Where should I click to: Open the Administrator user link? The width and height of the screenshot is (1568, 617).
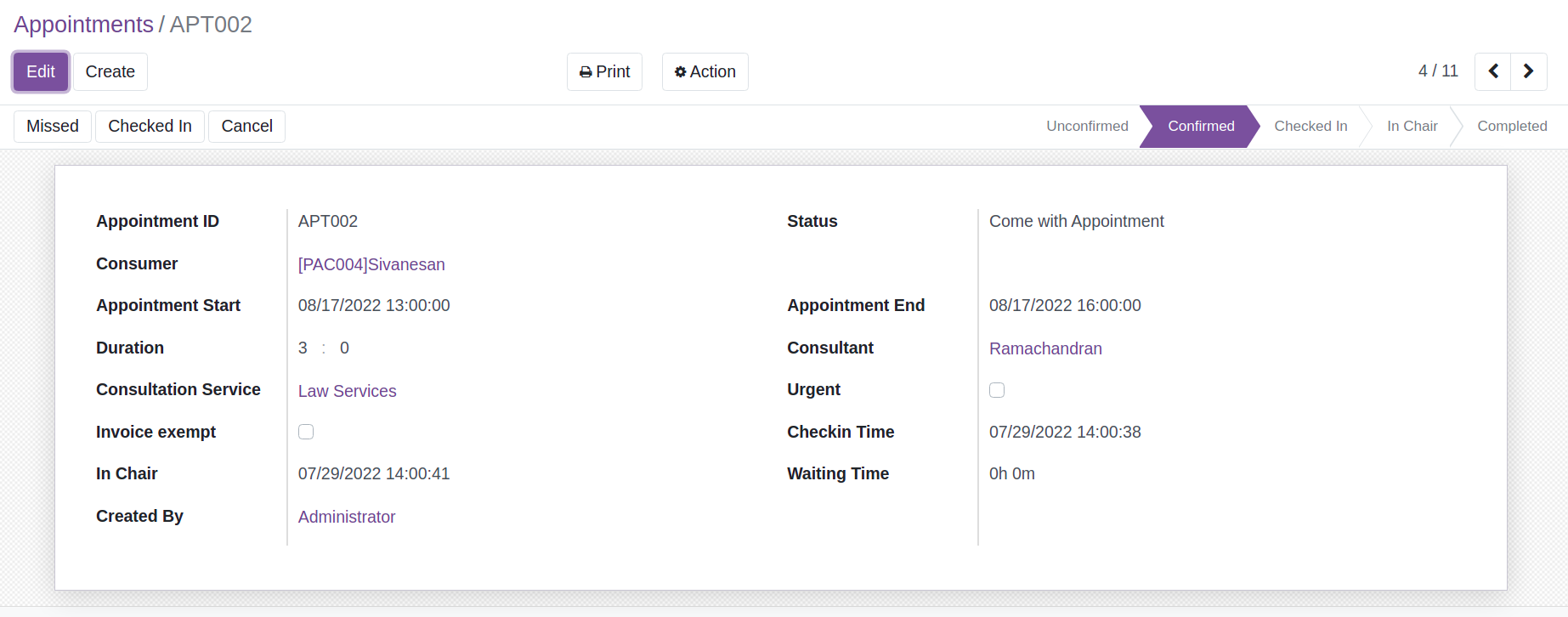(x=347, y=517)
